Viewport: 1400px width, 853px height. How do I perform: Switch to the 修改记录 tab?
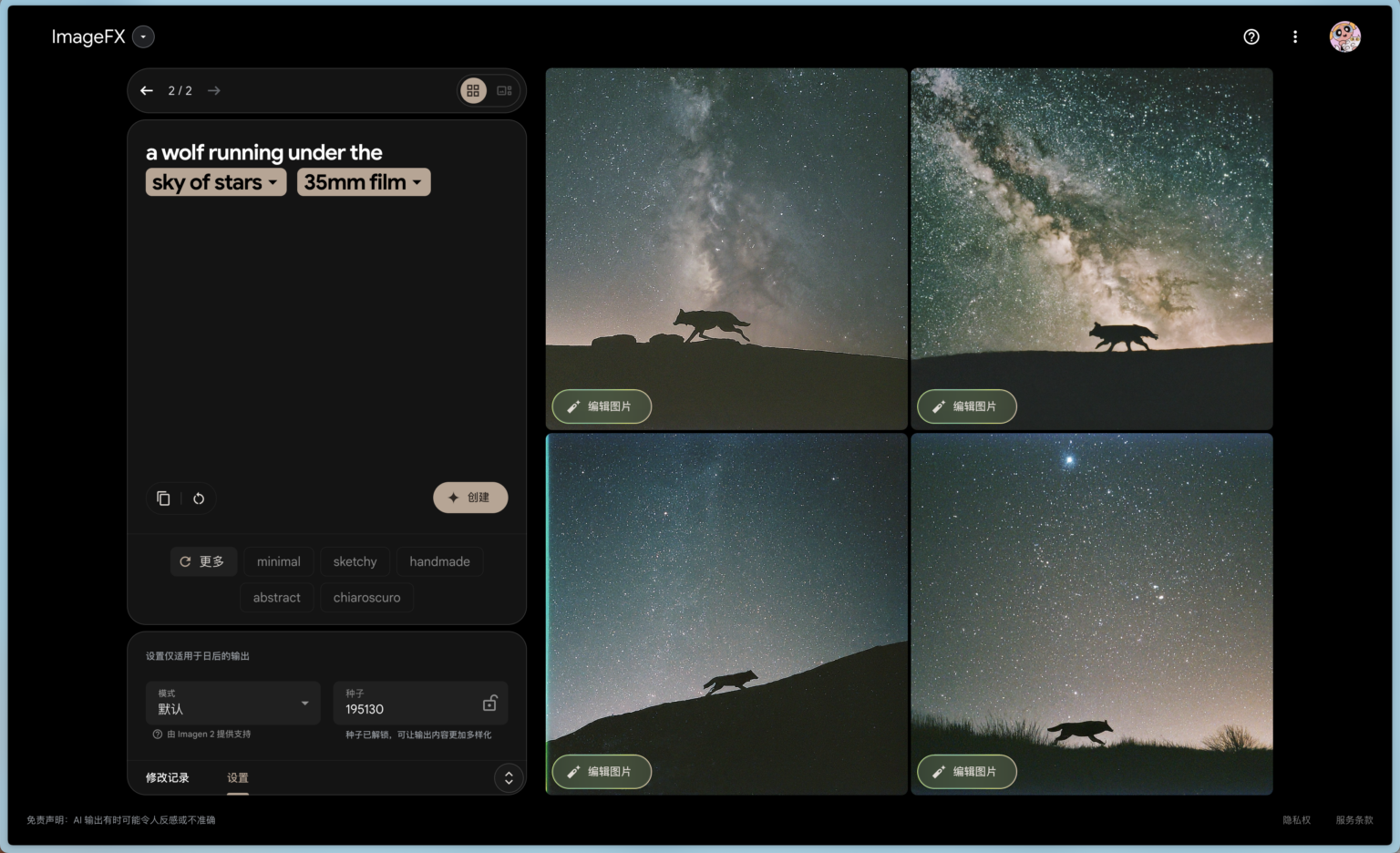[168, 777]
